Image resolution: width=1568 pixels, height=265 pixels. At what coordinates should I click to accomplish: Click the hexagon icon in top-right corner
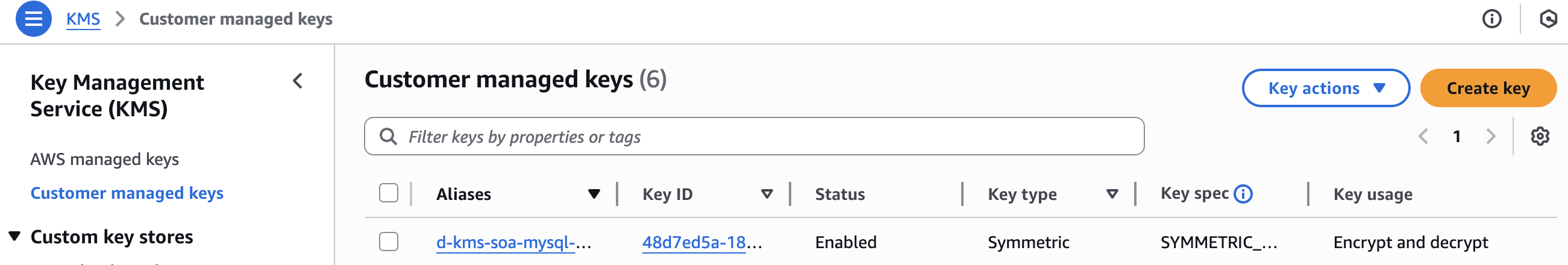pyautogui.click(x=1548, y=19)
